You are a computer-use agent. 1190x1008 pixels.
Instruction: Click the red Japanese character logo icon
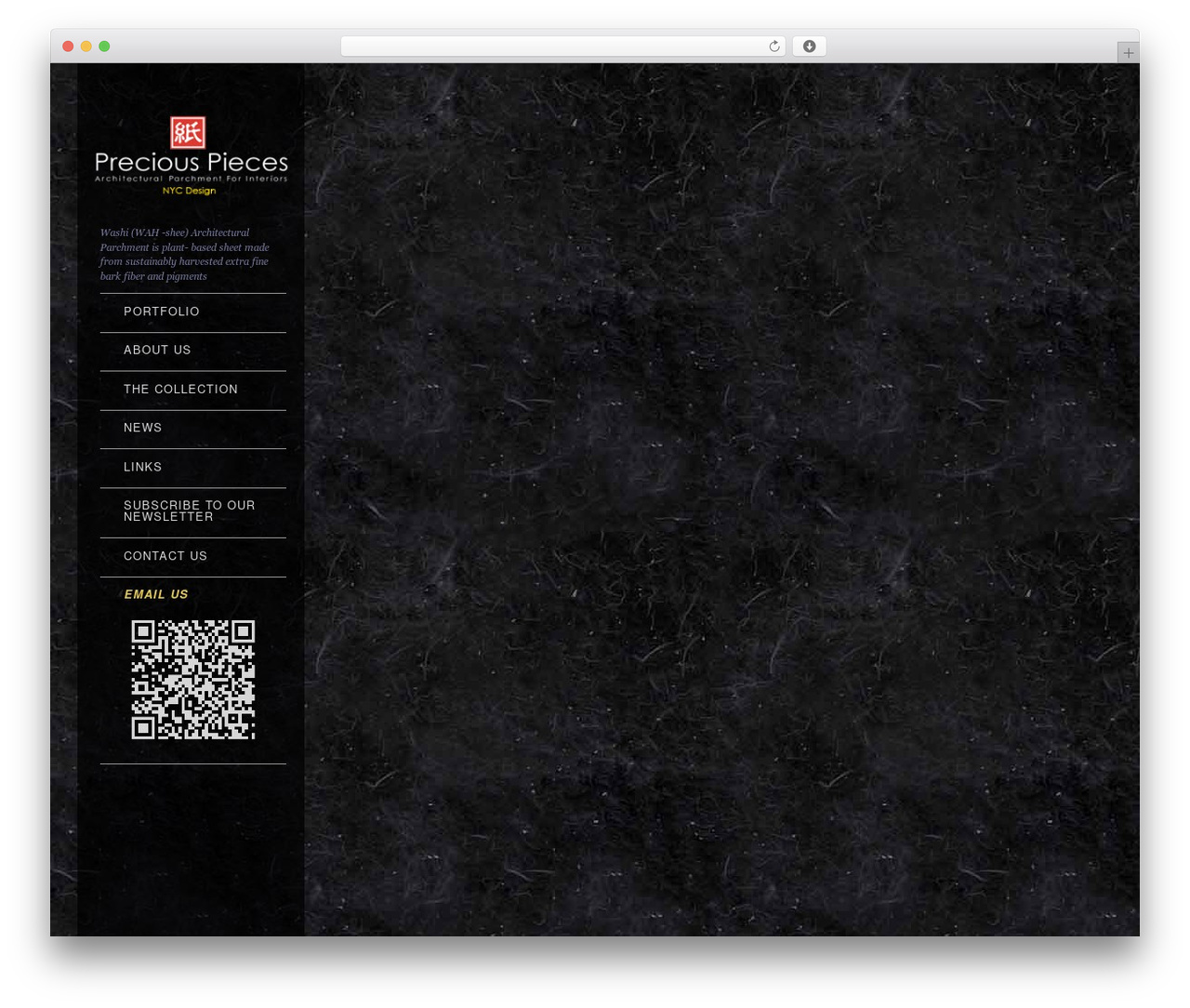tap(188, 133)
